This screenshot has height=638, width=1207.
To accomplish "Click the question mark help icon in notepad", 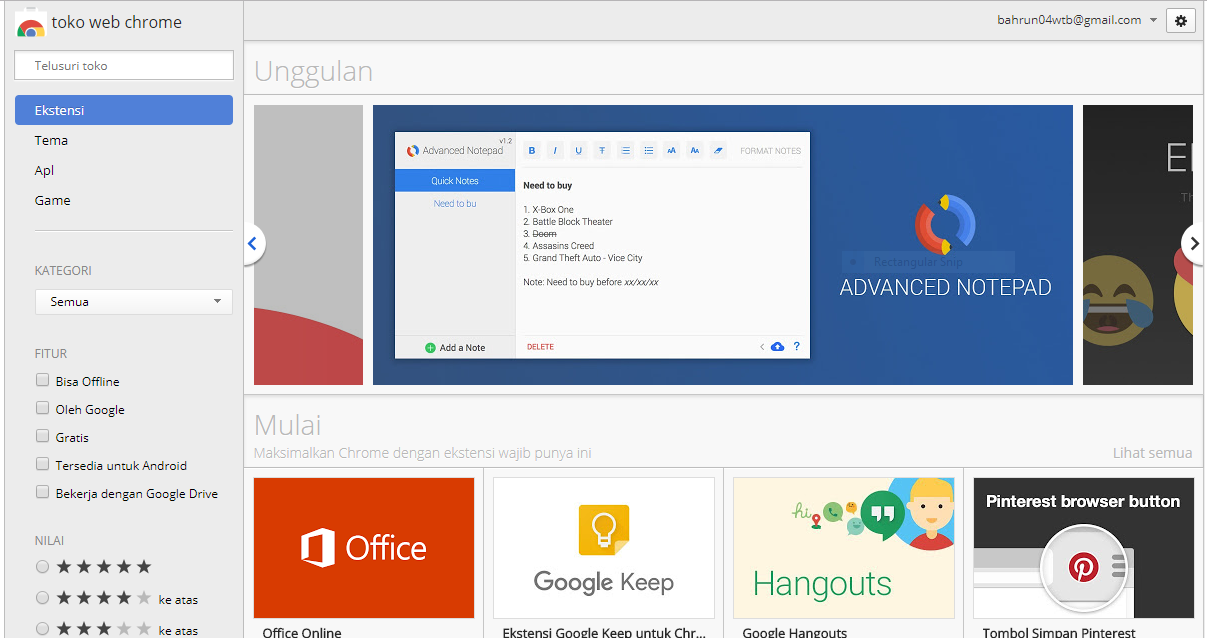I will pos(797,347).
